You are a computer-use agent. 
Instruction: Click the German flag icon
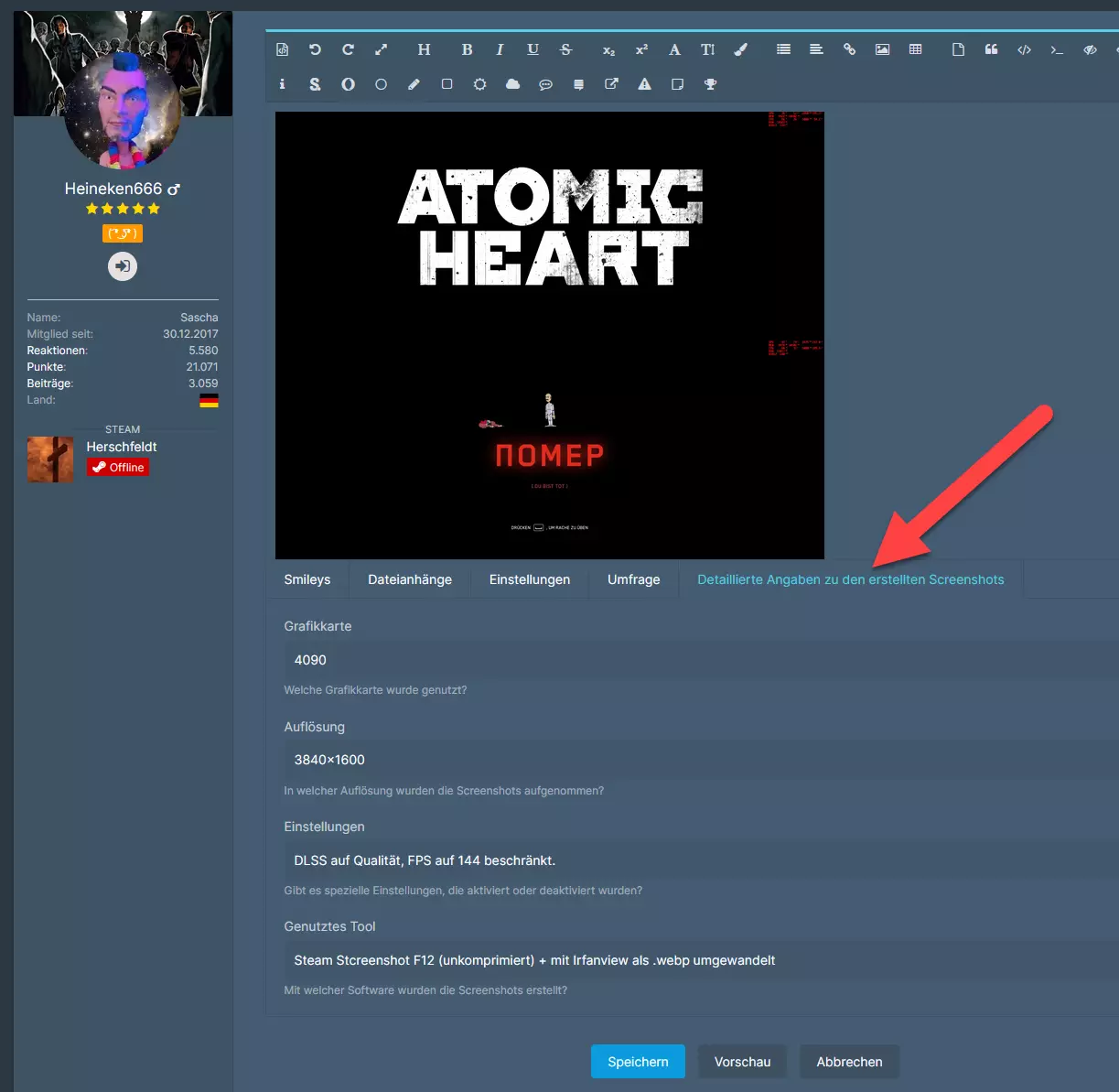(209, 400)
